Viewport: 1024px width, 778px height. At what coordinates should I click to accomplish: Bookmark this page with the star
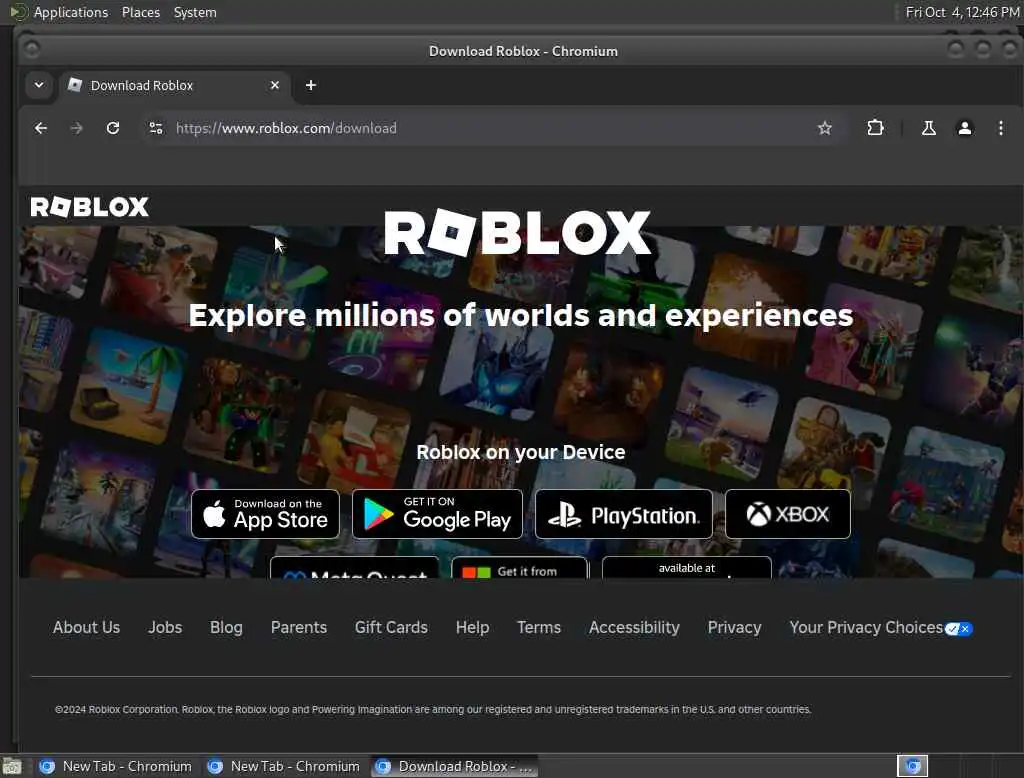[x=825, y=128]
